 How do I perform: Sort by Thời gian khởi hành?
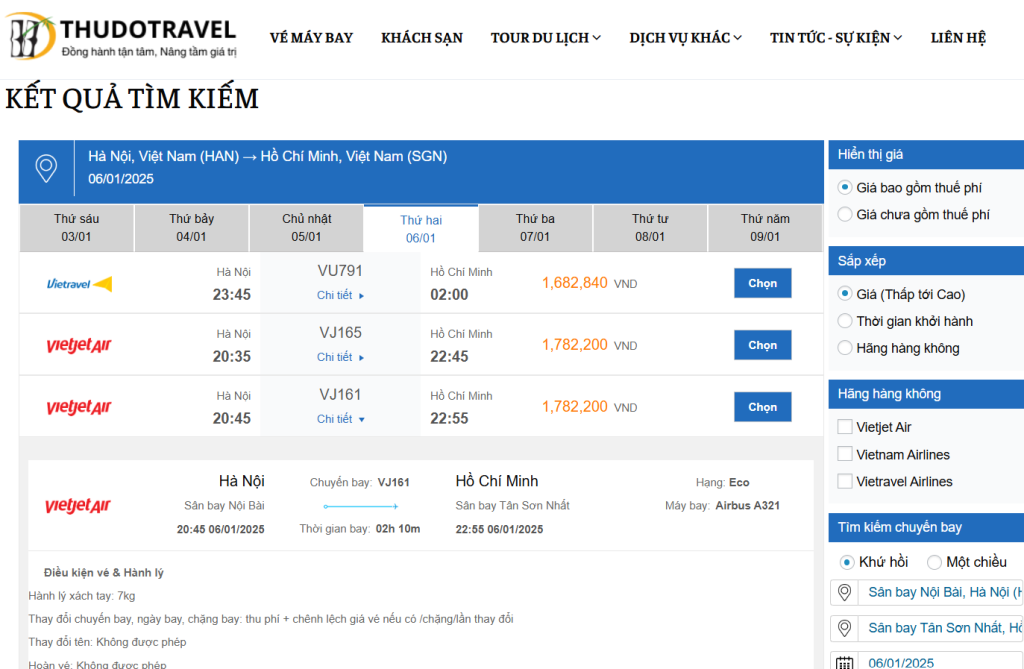click(x=845, y=321)
